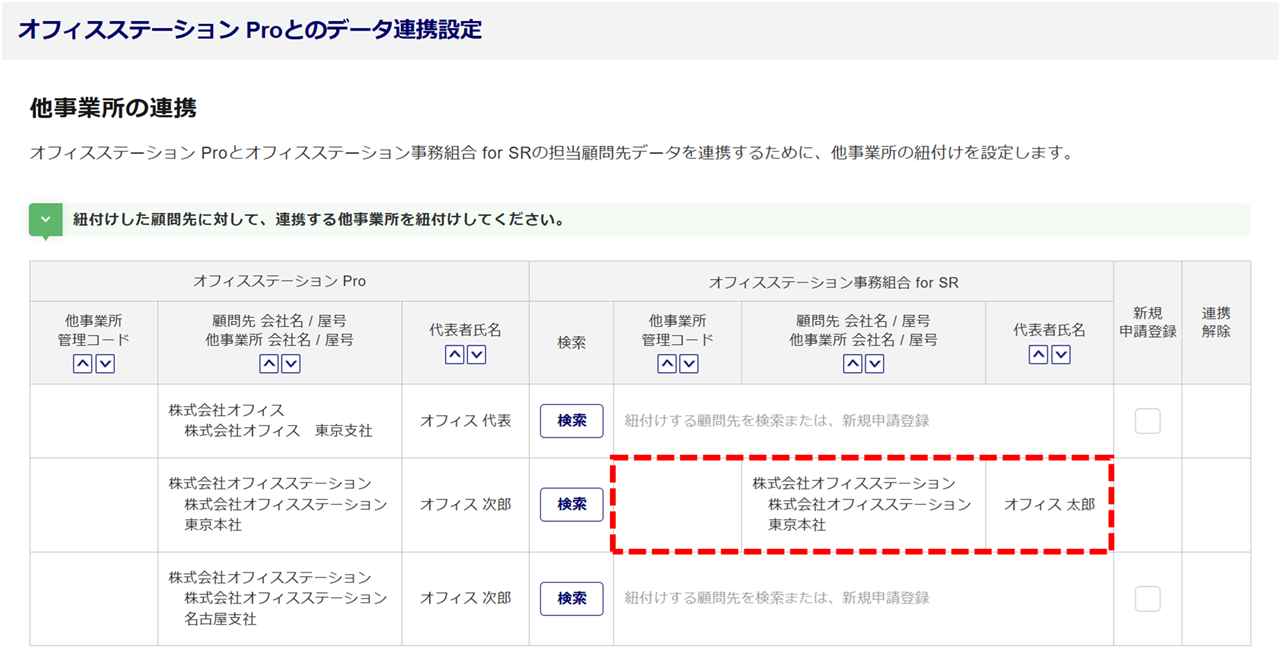Click 新規申請登録 column header
This screenshot has width=1280, height=653.
pyautogui.click(x=1148, y=322)
